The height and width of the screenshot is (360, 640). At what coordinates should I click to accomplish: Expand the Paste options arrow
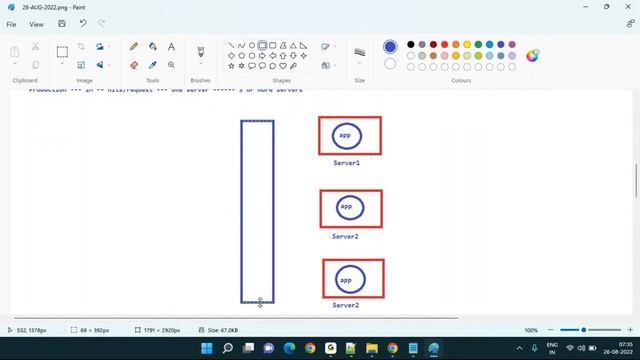15,64
